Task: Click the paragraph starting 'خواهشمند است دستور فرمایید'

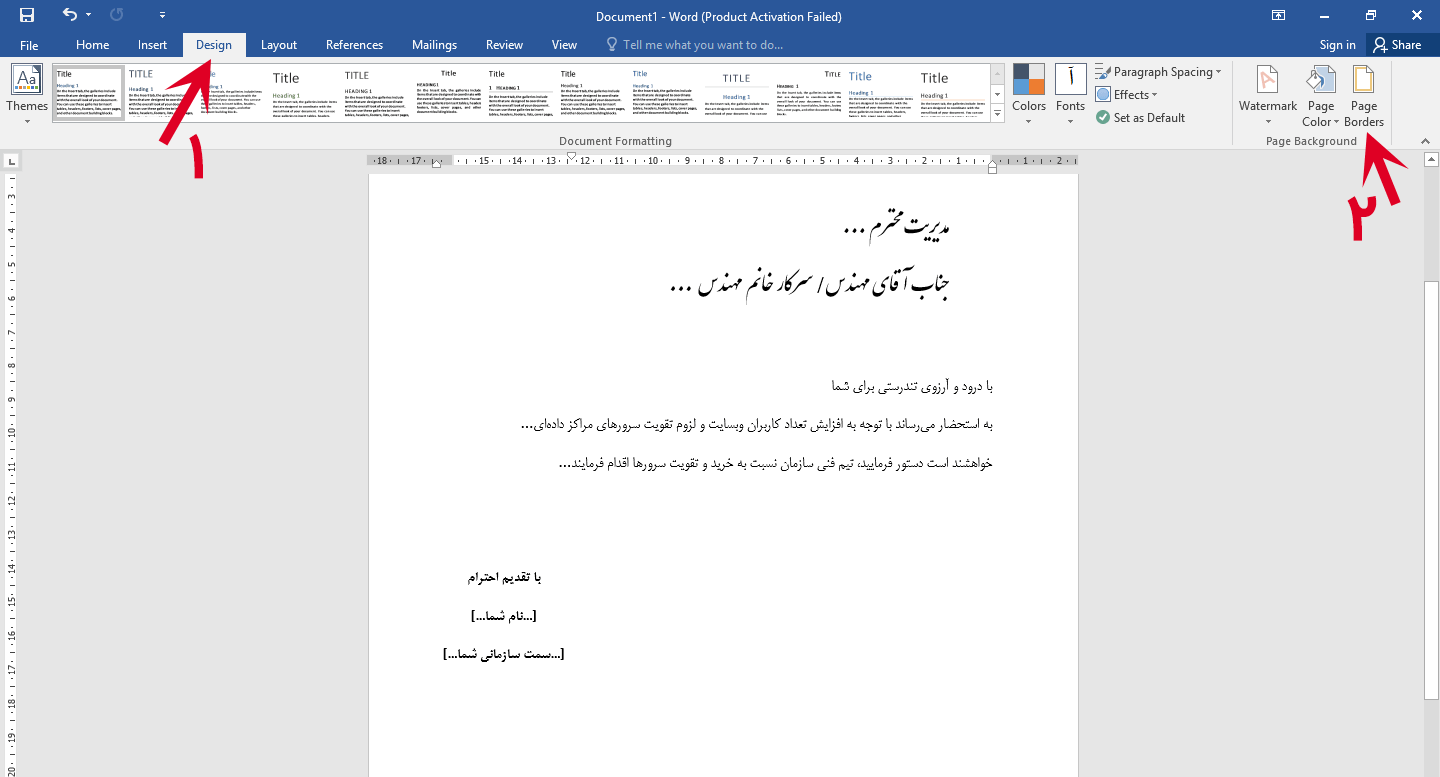Action: [x=776, y=464]
